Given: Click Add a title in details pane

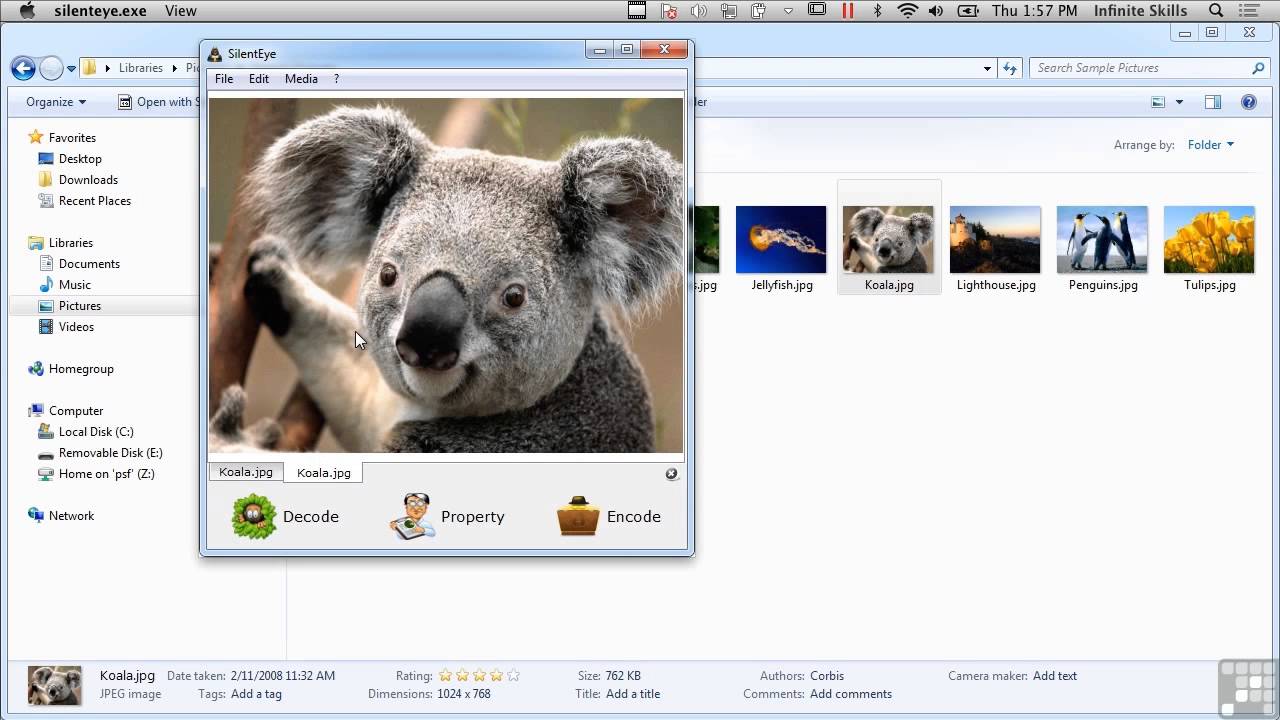Looking at the screenshot, I should pos(633,694).
